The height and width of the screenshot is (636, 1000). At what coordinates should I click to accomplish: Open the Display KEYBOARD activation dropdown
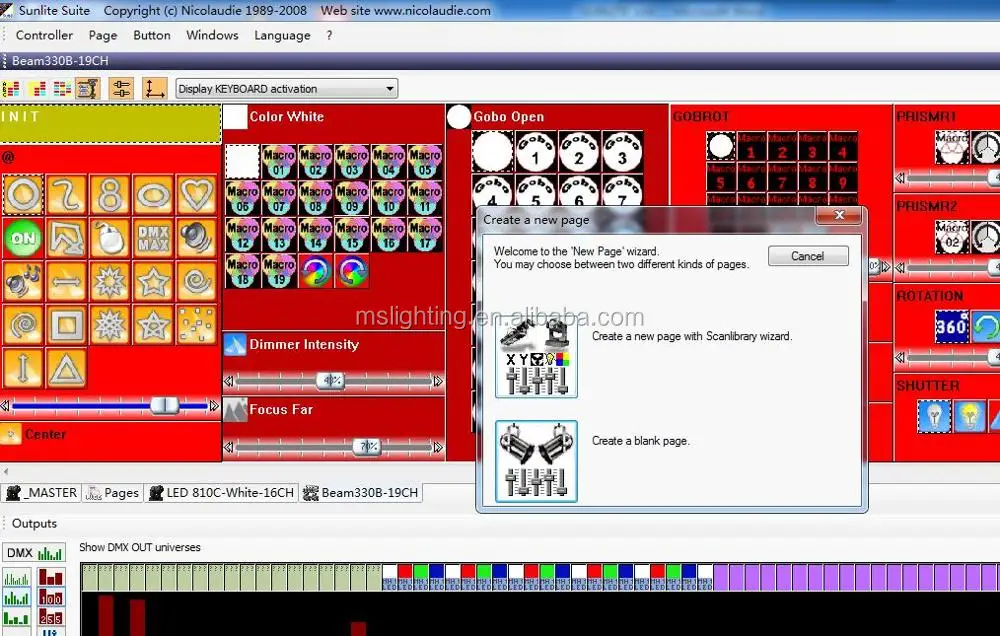286,89
